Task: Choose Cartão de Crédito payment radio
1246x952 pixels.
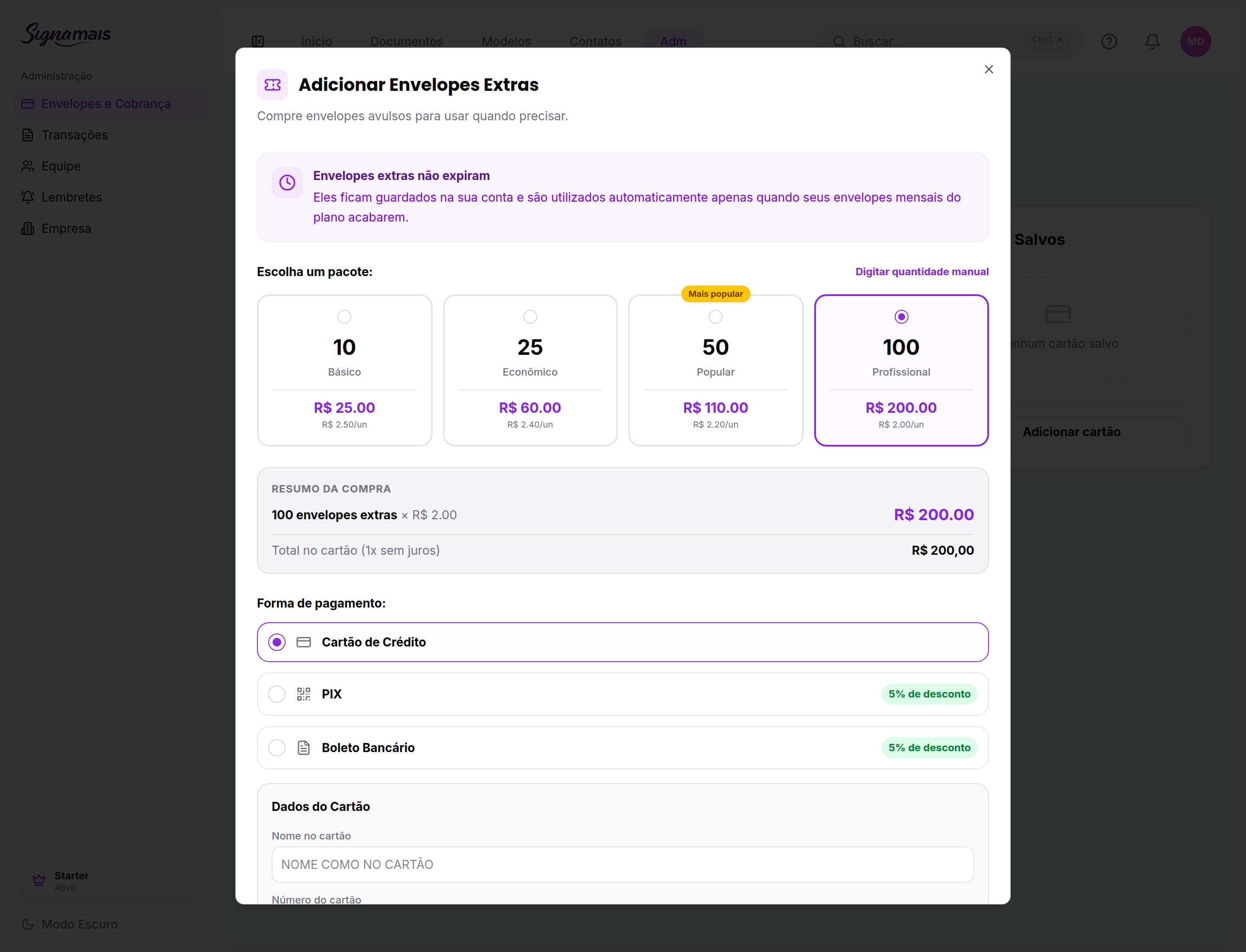Action: click(277, 642)
